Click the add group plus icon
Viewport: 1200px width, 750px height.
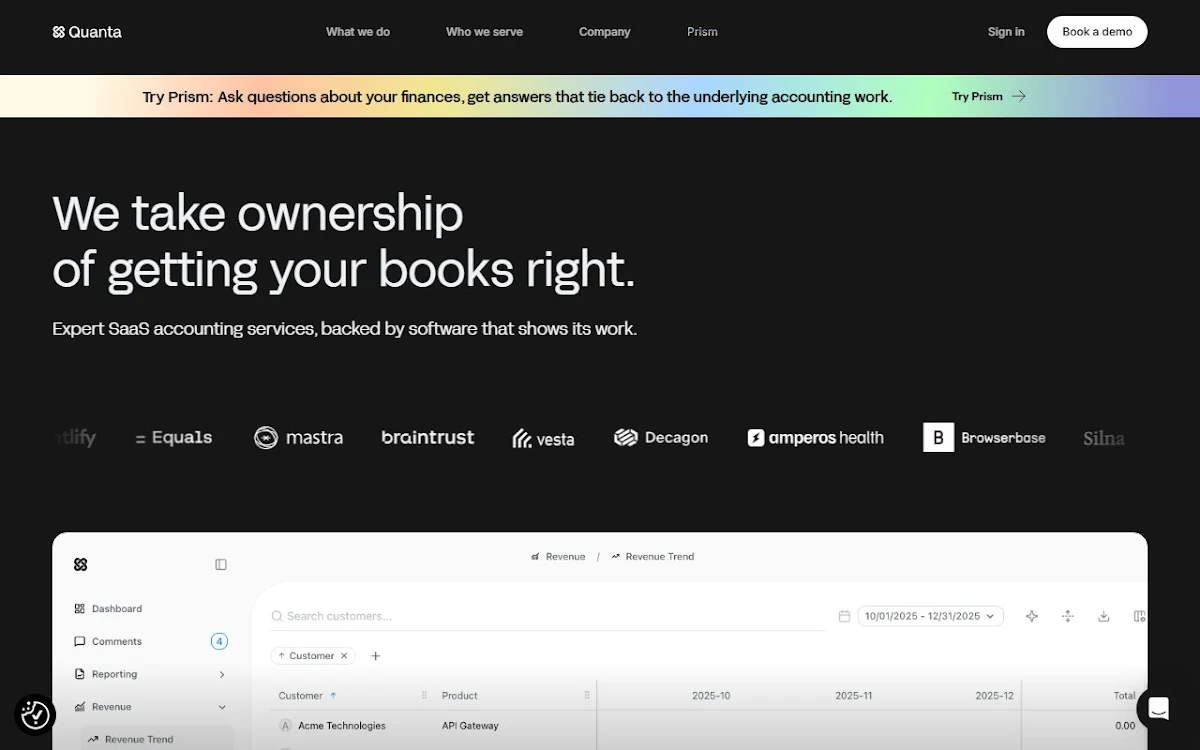point(376,656)
